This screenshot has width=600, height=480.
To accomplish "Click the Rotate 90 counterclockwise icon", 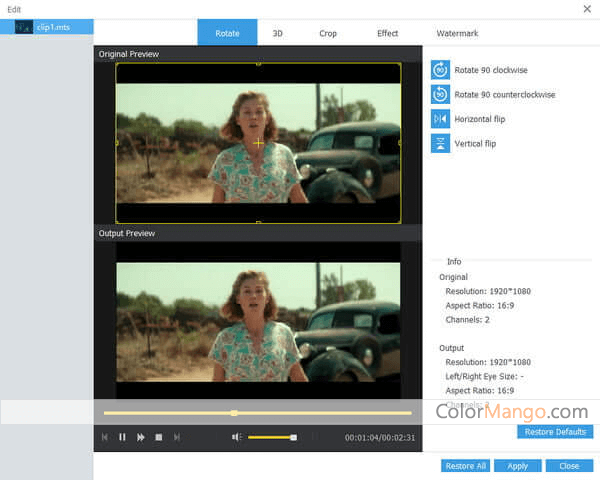I will [440, 94].
